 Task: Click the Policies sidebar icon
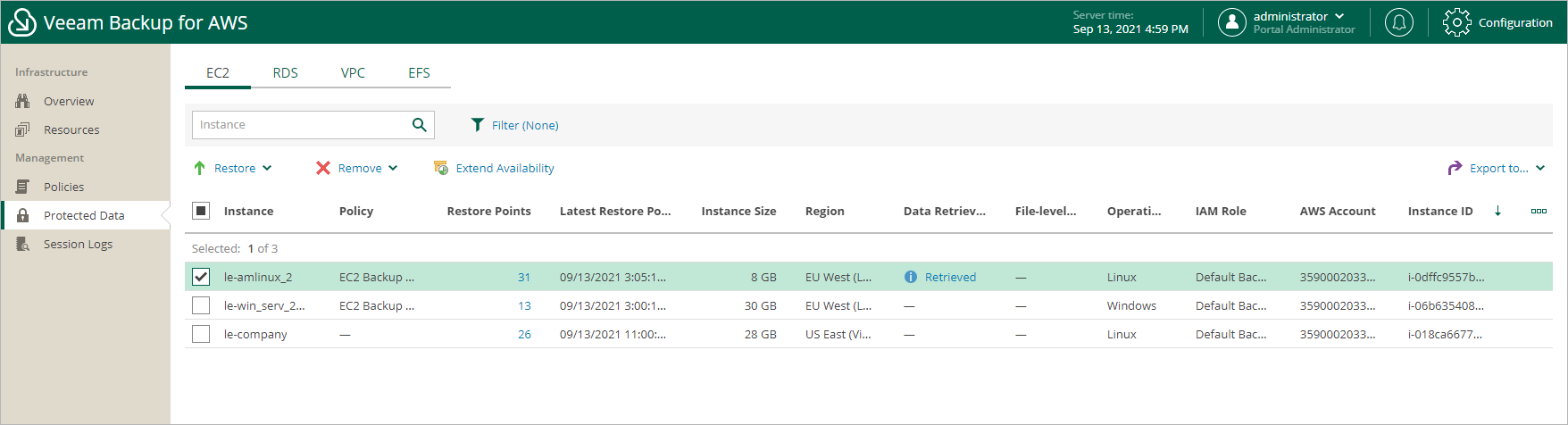[x=23, y=187]
